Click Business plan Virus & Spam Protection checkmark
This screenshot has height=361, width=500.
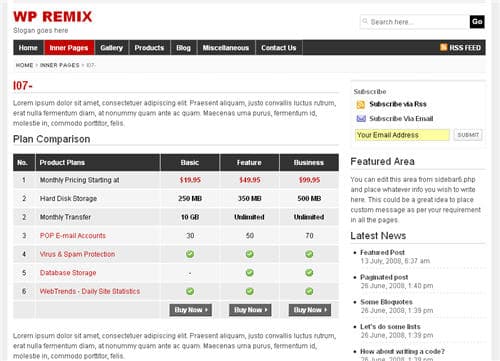309,254
